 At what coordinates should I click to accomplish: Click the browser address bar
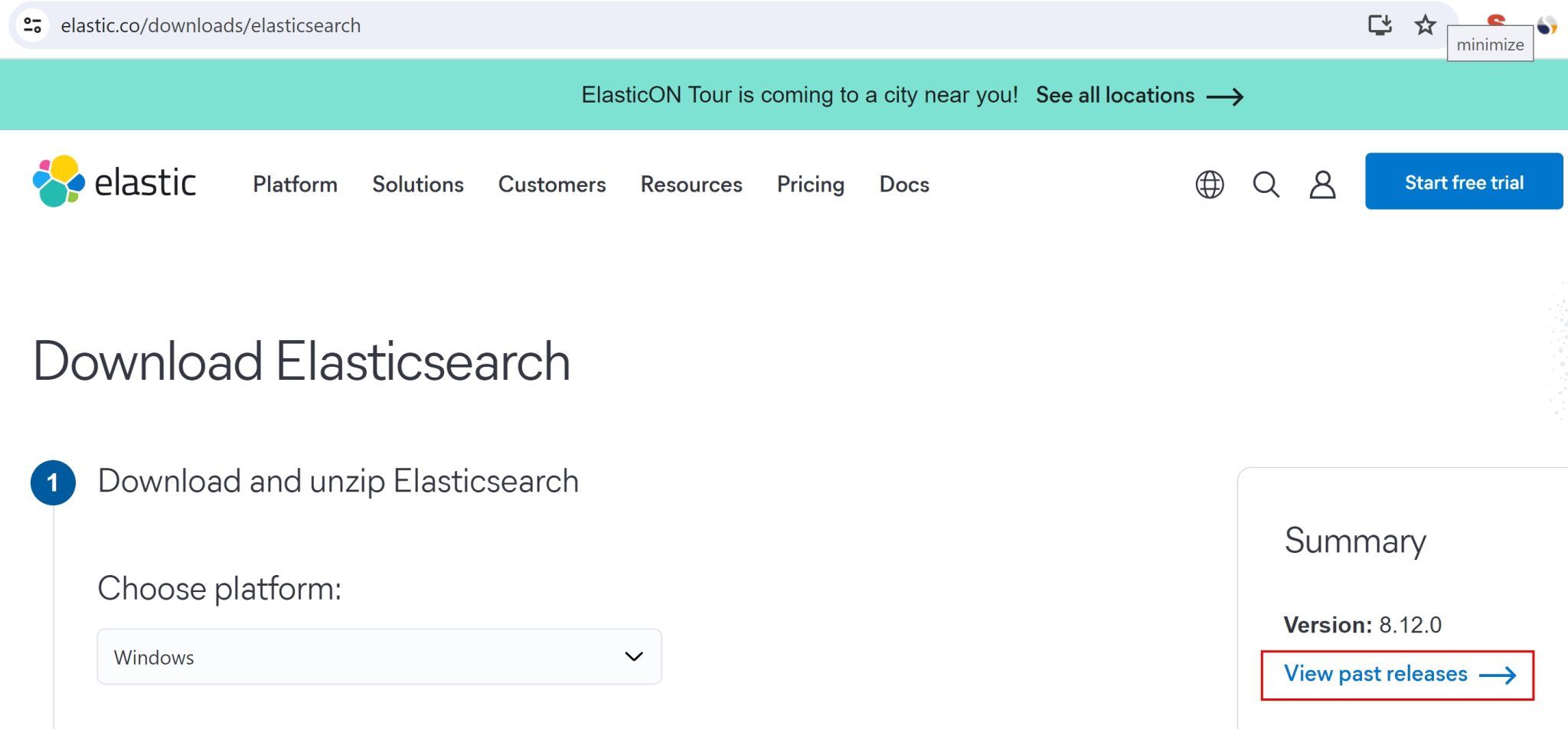point(459,25)
